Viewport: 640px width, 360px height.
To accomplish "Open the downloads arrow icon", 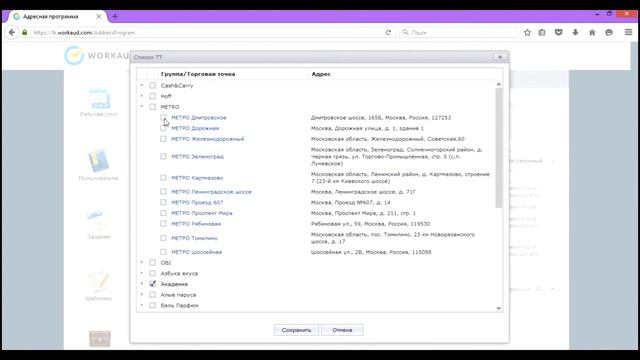I will tap(576, 32).
